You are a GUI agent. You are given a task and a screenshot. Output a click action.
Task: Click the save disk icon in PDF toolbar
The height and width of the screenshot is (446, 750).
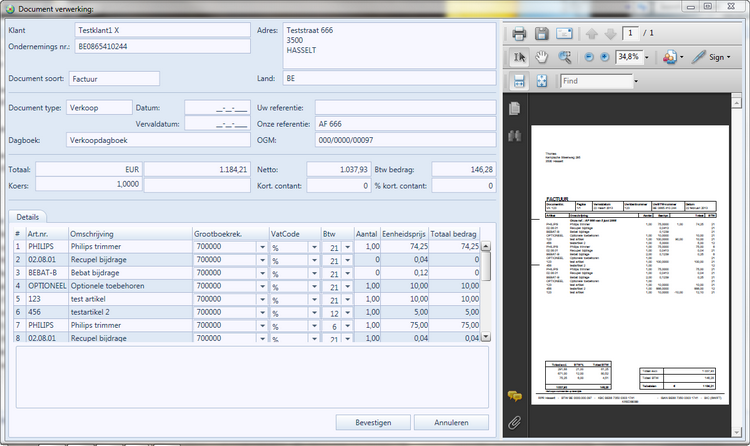(541, 33)
